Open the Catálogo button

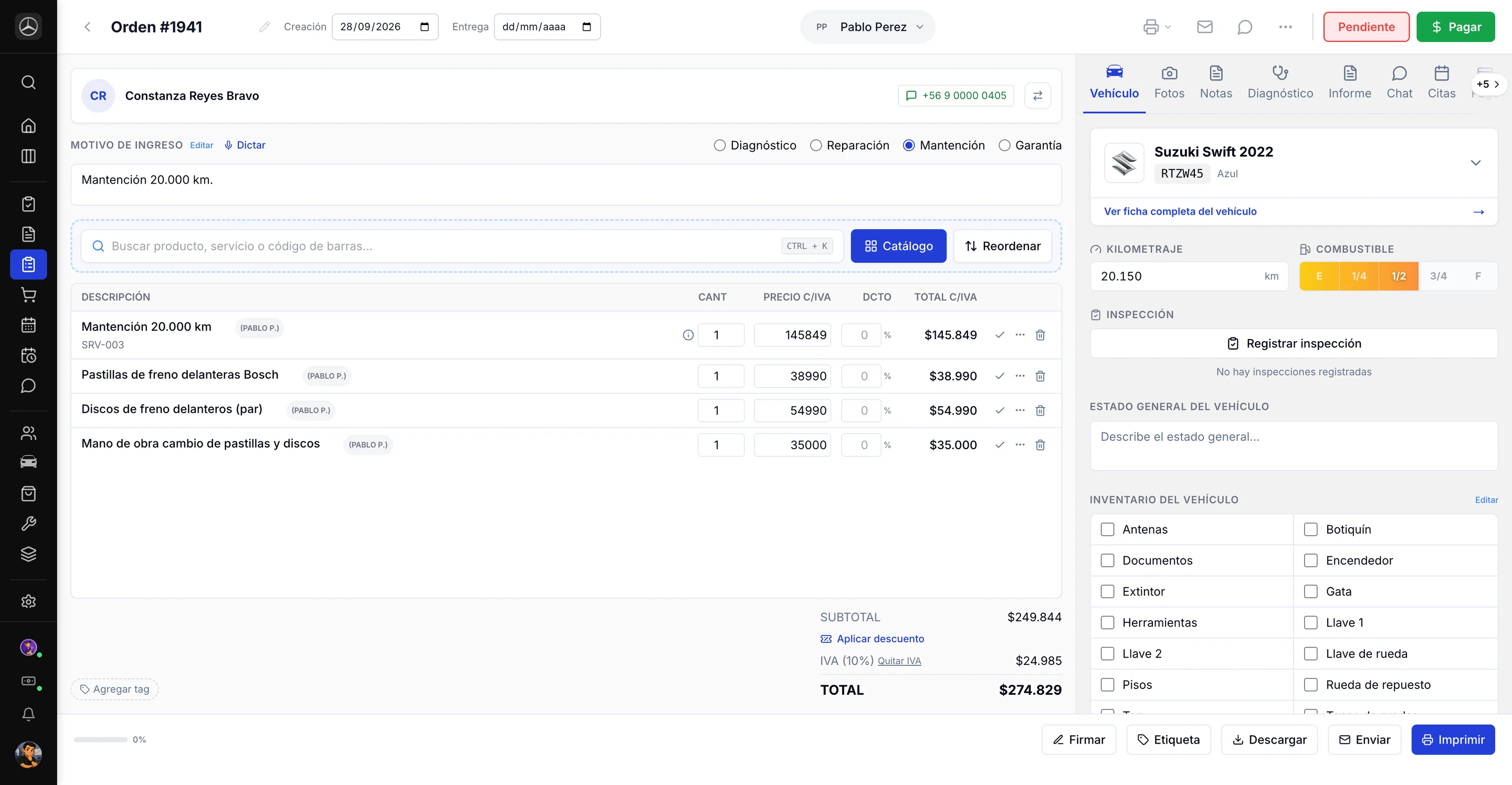pyautogui.click(x=898, y=246)
